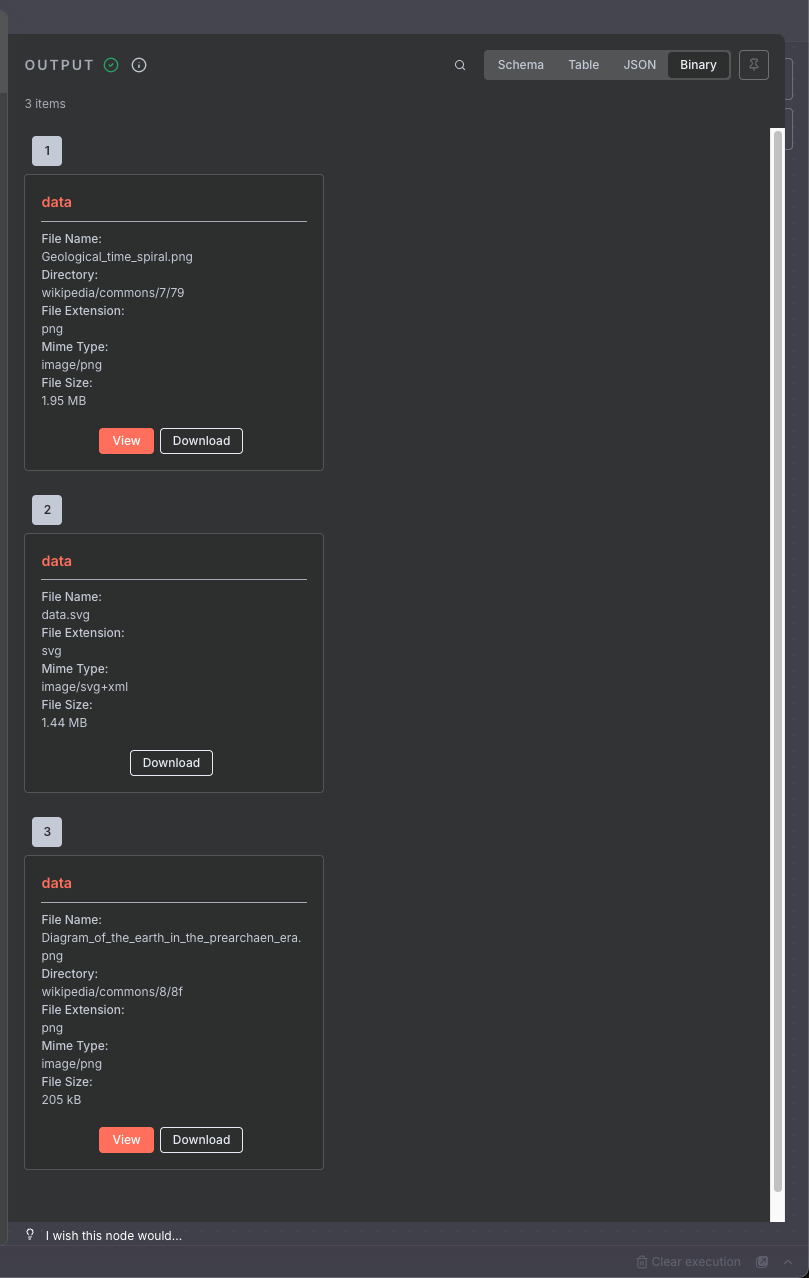Image resolution: width=809 pixels, height=1278 pixels.
Task: Select the Table display mode
Action: (583, 64)
